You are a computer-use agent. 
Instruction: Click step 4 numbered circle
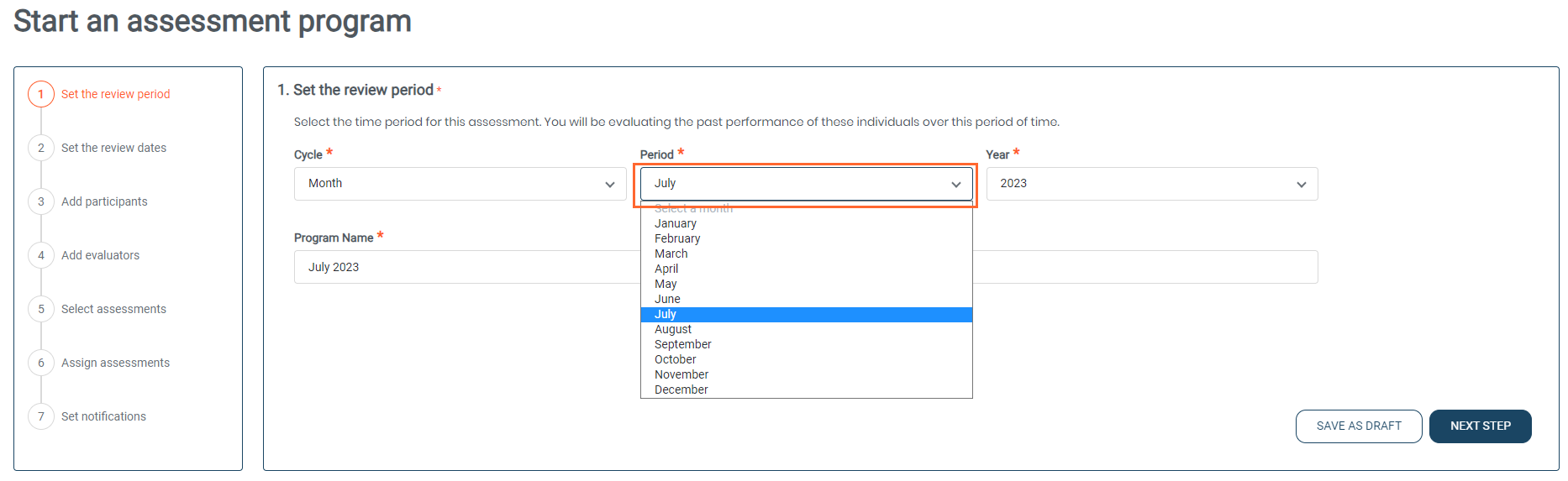coord(41,255)
